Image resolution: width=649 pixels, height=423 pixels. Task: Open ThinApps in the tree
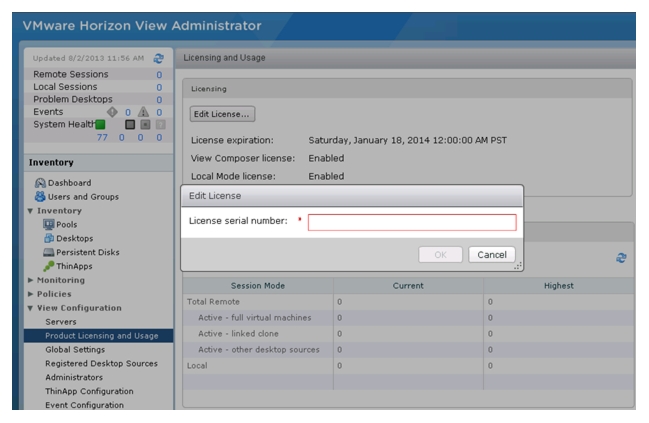74,266
